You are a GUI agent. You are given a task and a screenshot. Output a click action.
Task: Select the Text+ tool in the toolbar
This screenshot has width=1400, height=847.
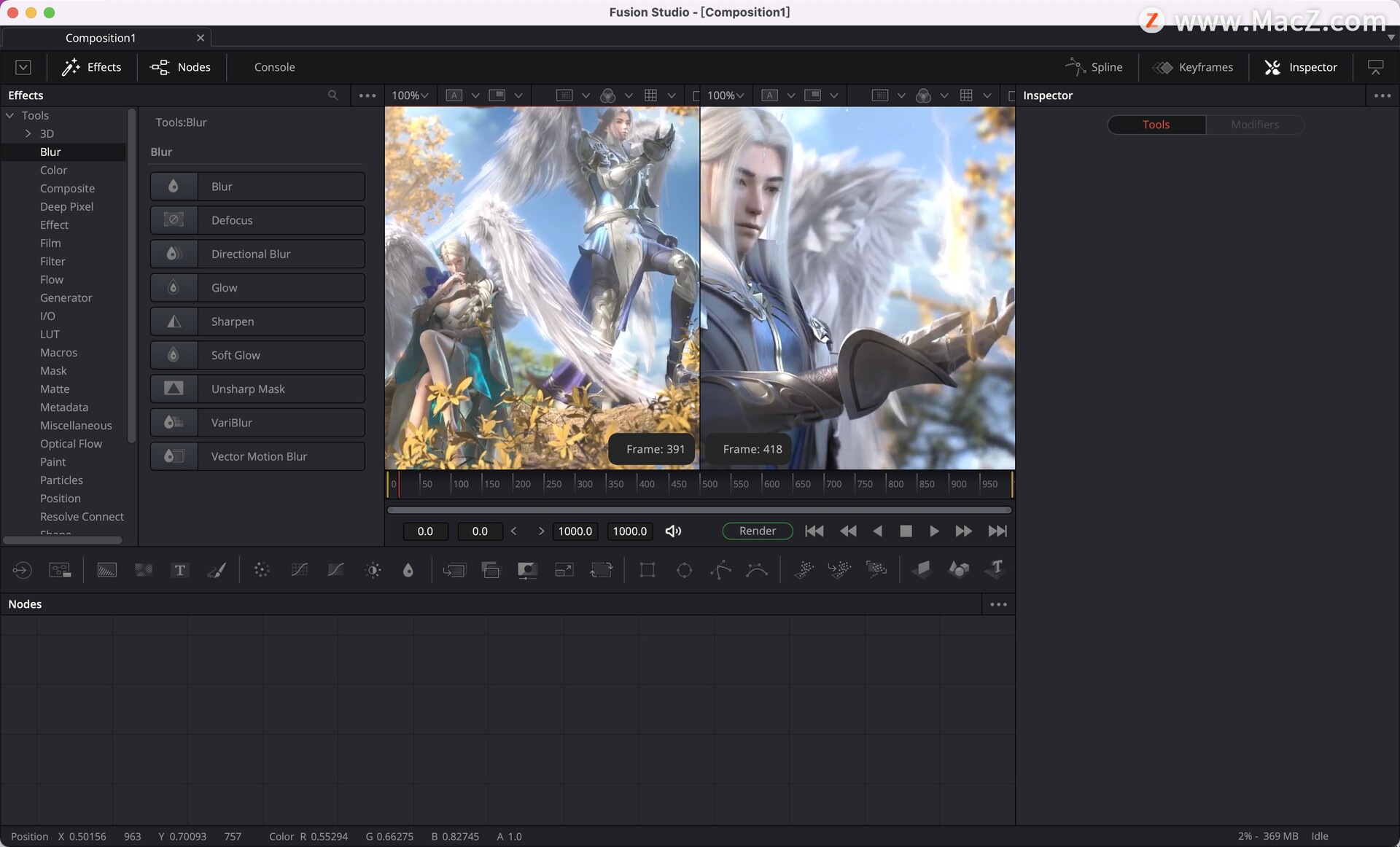(179, 570)
